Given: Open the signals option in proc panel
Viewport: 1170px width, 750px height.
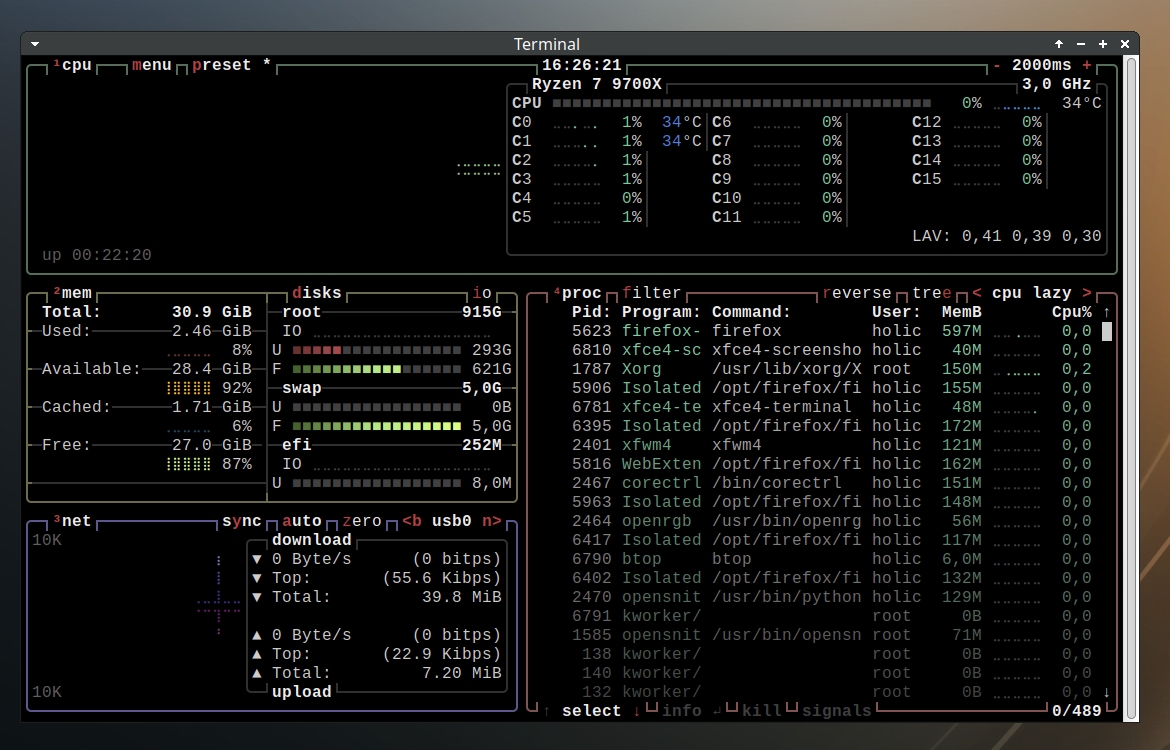Looking at the screenshot, I should 836,711.
